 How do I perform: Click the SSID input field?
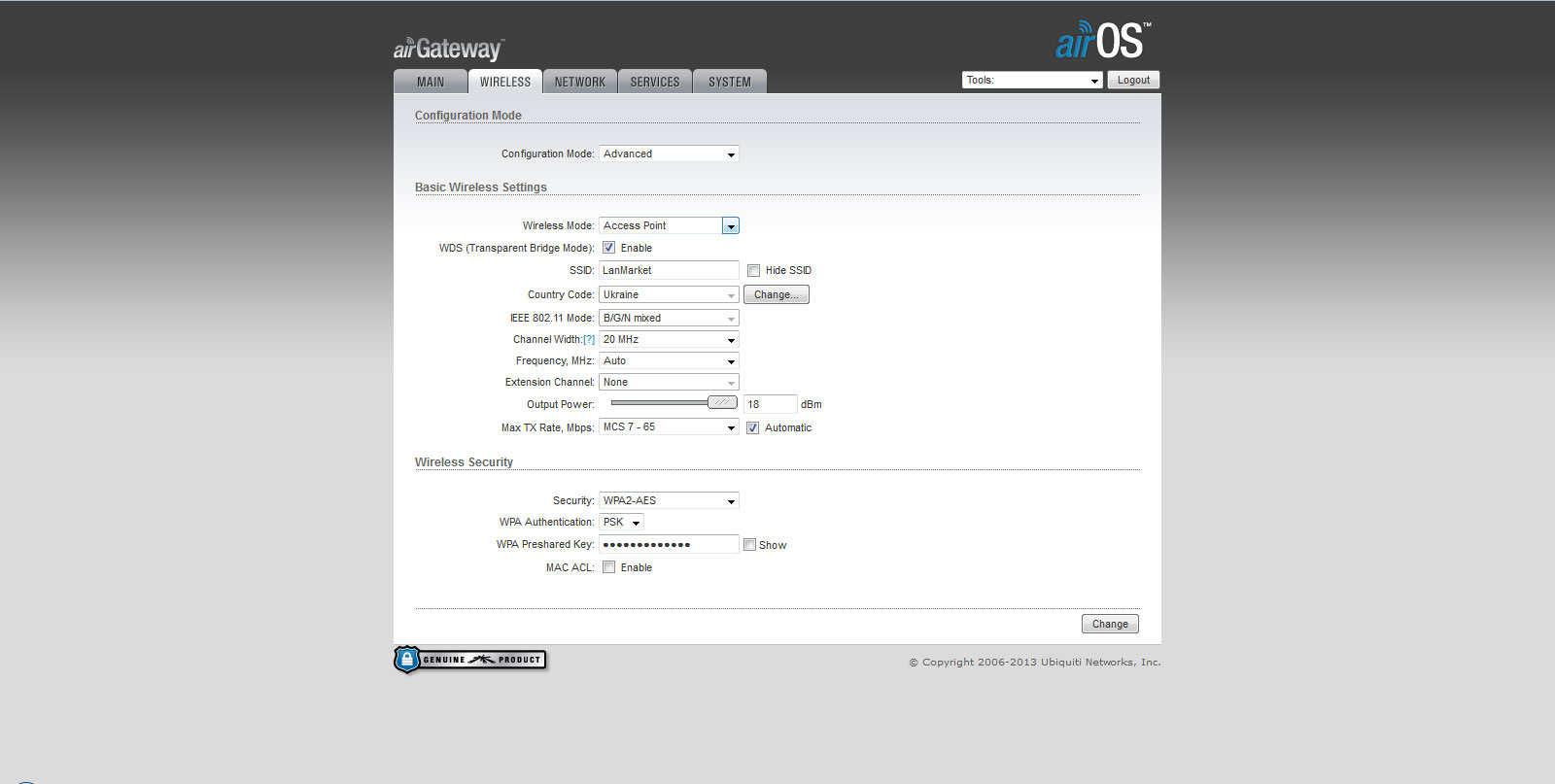click(669, 270)
